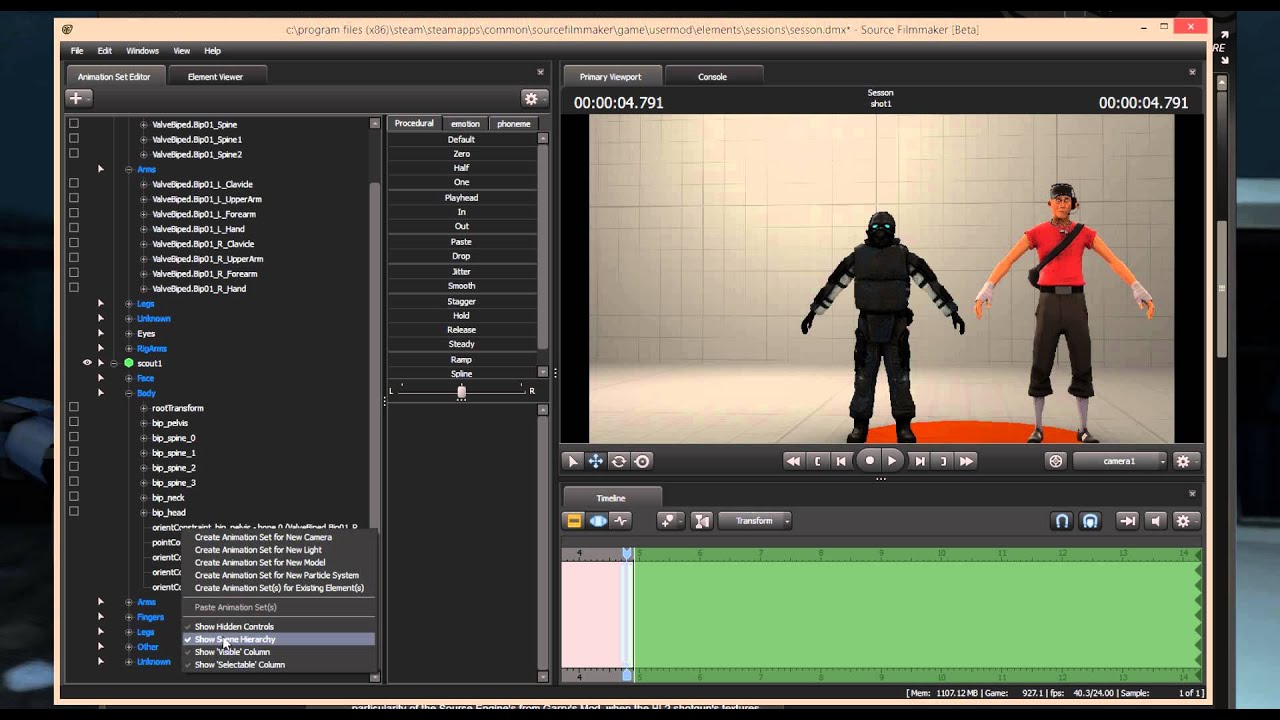Open the File menu

tap(76, 51)
